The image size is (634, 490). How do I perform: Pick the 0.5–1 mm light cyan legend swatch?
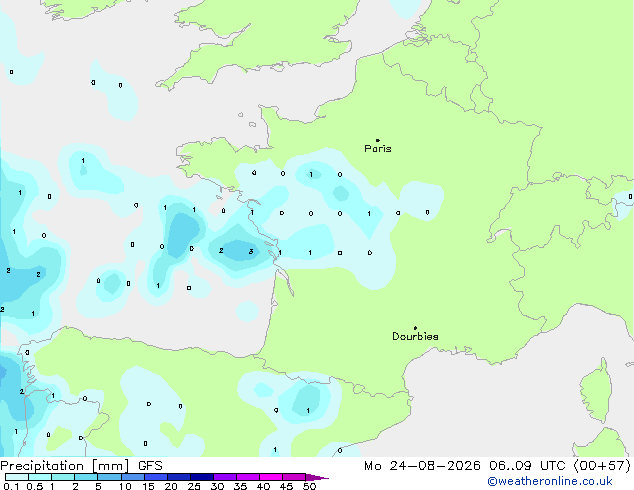(x=40, y=477)
